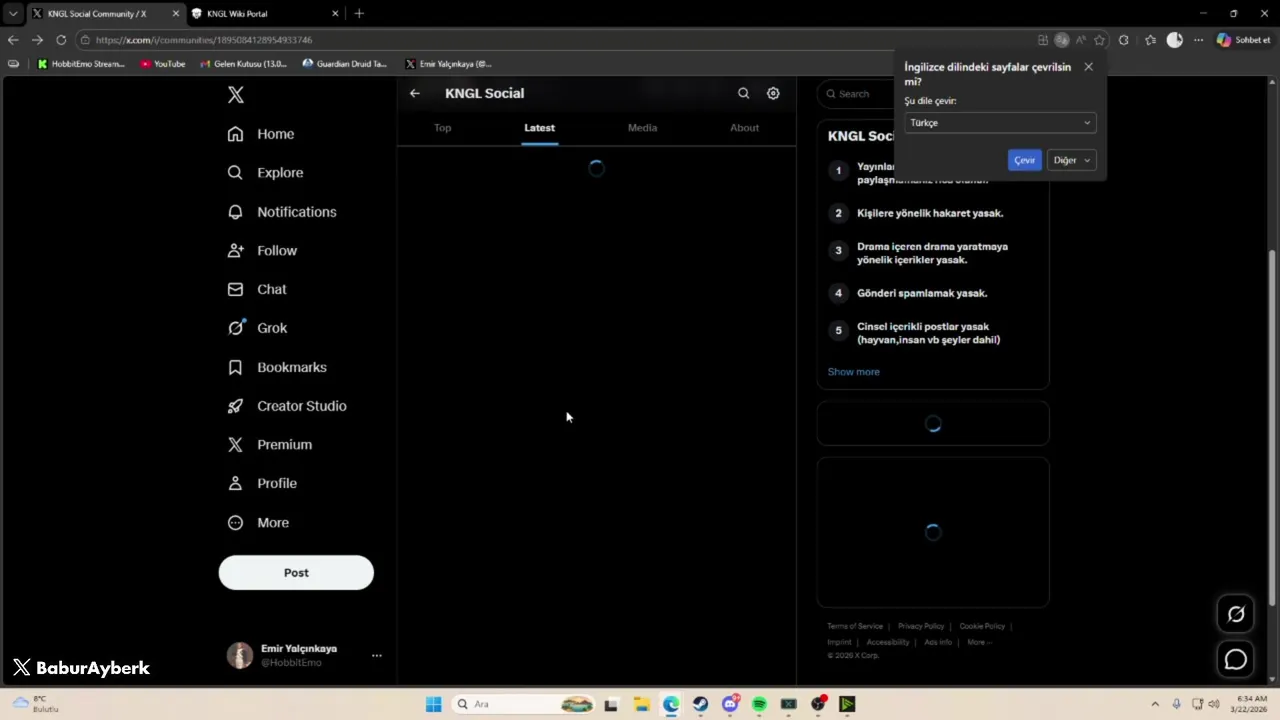Click the address bar URL

[204, 40]
